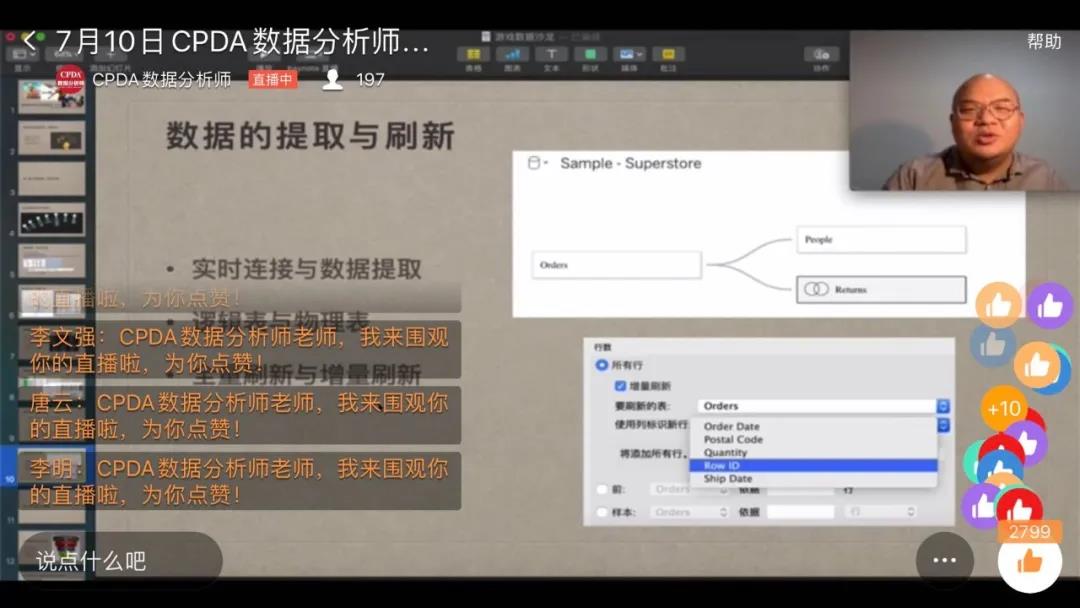Choose highlighted Row ID from the column list
The image size is (1080, 608).
[813, 465]
